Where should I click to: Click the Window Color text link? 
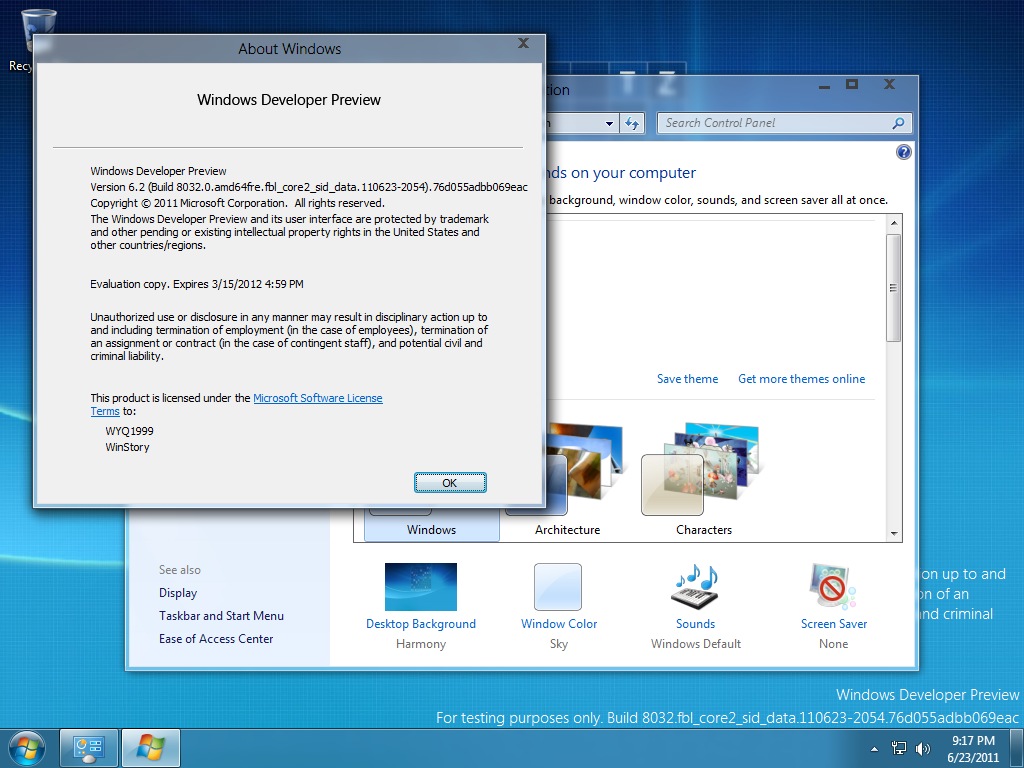tap(559, 624)
